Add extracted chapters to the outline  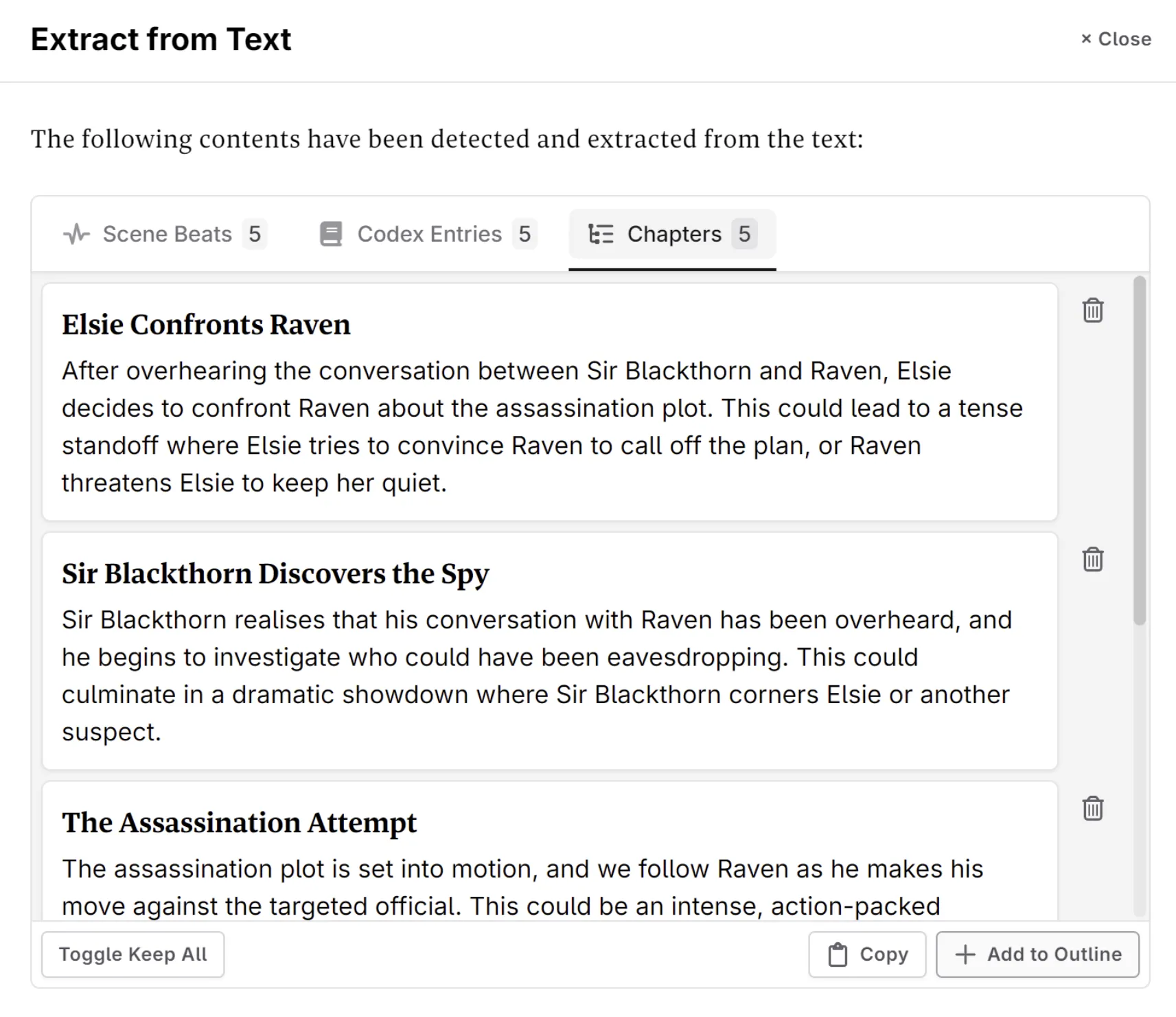point(1037,955)
